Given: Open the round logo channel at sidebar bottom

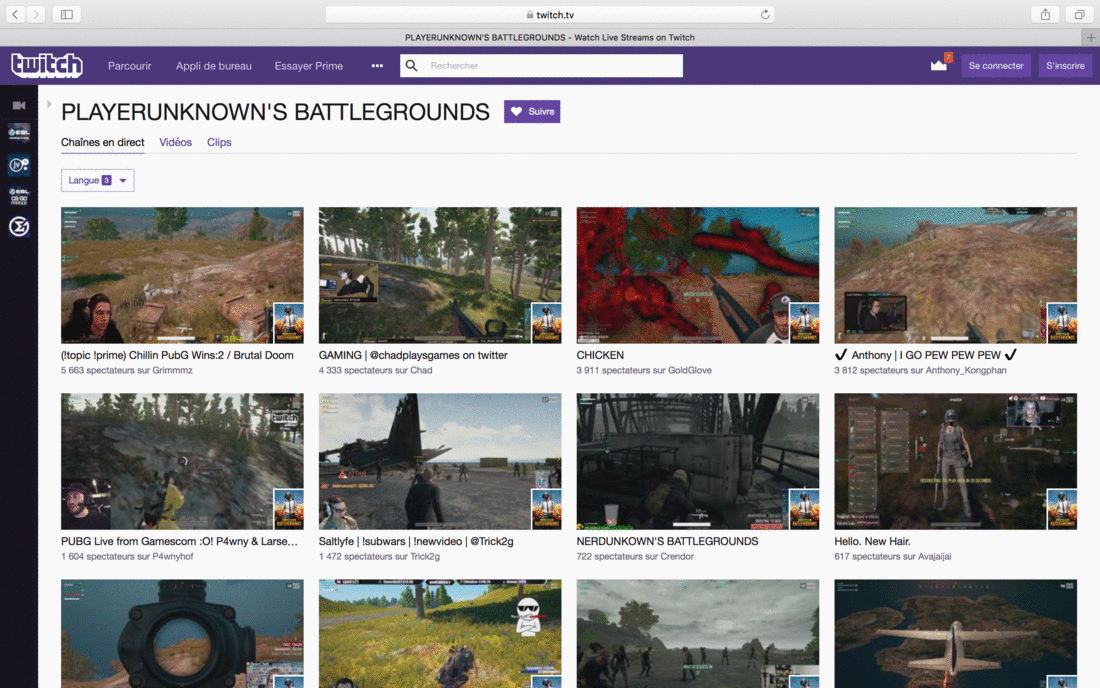Looking at the screenshot, I should coord(19,227).
